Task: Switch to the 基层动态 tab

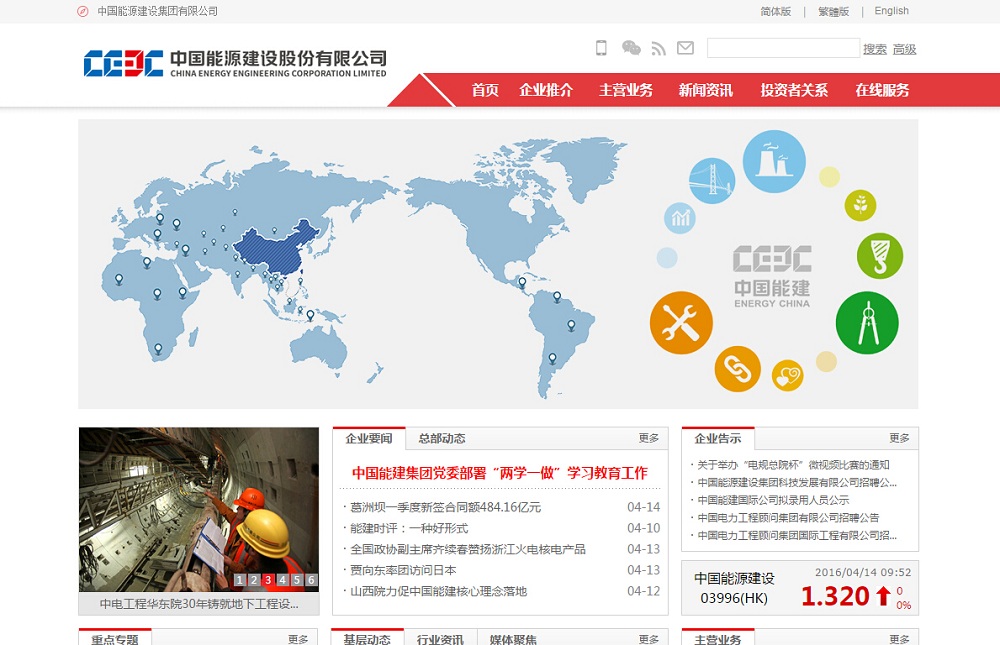Action: point(367,638)
